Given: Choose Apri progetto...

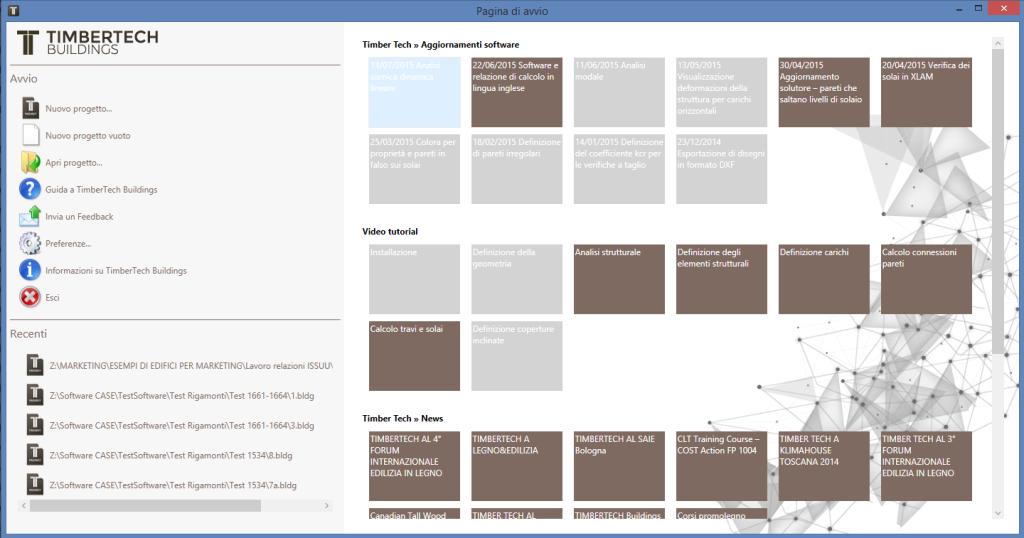Looking at the screenshot, I should tap(74, 163).
